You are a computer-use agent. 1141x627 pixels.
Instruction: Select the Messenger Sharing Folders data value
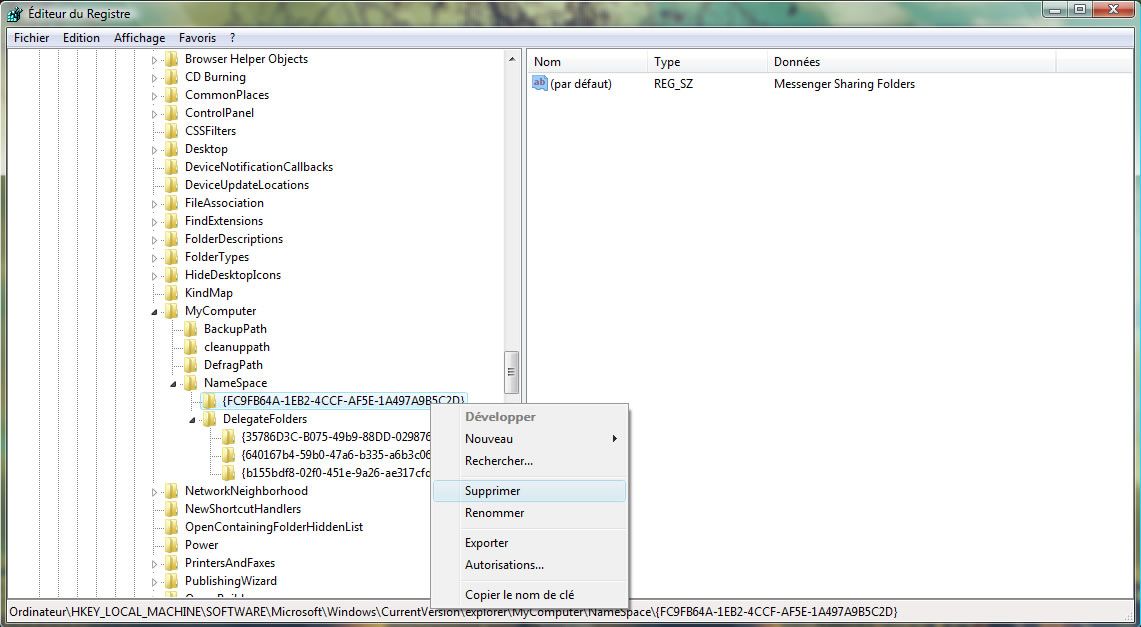(x=844, y=84)
